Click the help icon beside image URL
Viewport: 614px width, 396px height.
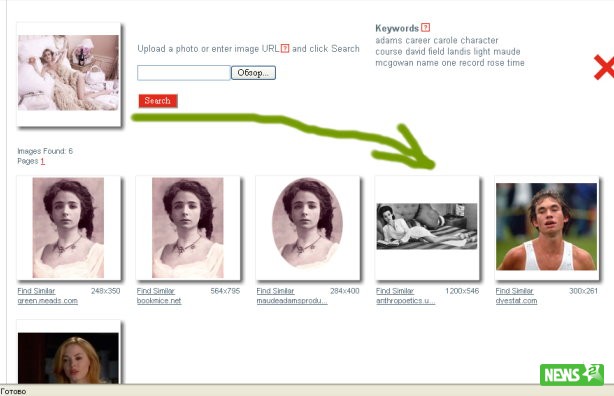285,49
